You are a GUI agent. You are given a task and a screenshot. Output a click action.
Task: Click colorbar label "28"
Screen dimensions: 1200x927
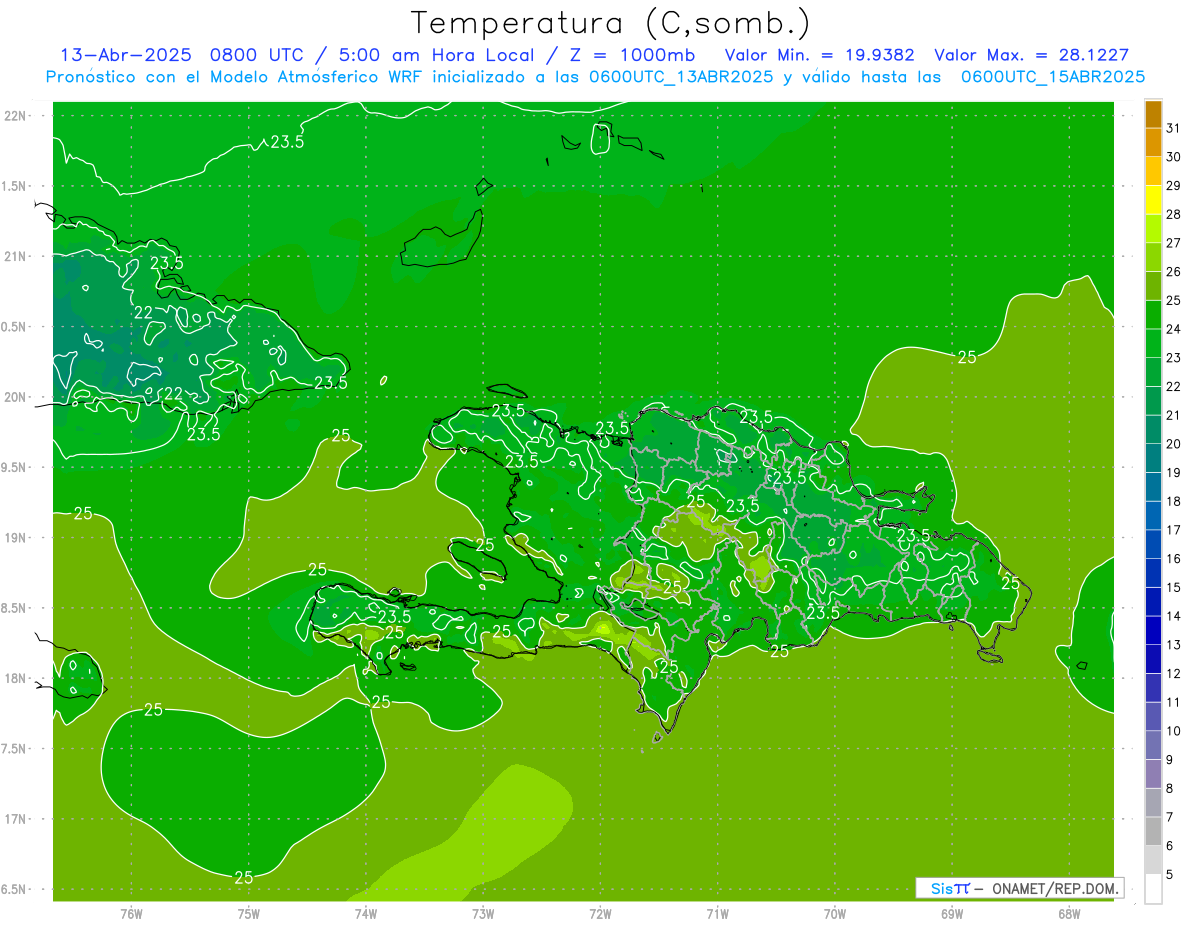(1174, 214)
